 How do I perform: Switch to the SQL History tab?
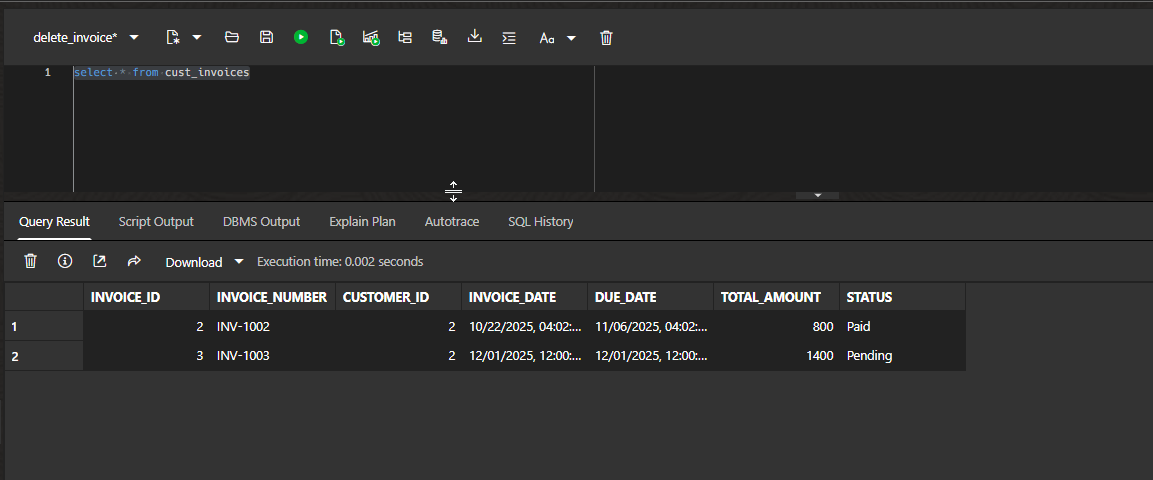(540, 221)
